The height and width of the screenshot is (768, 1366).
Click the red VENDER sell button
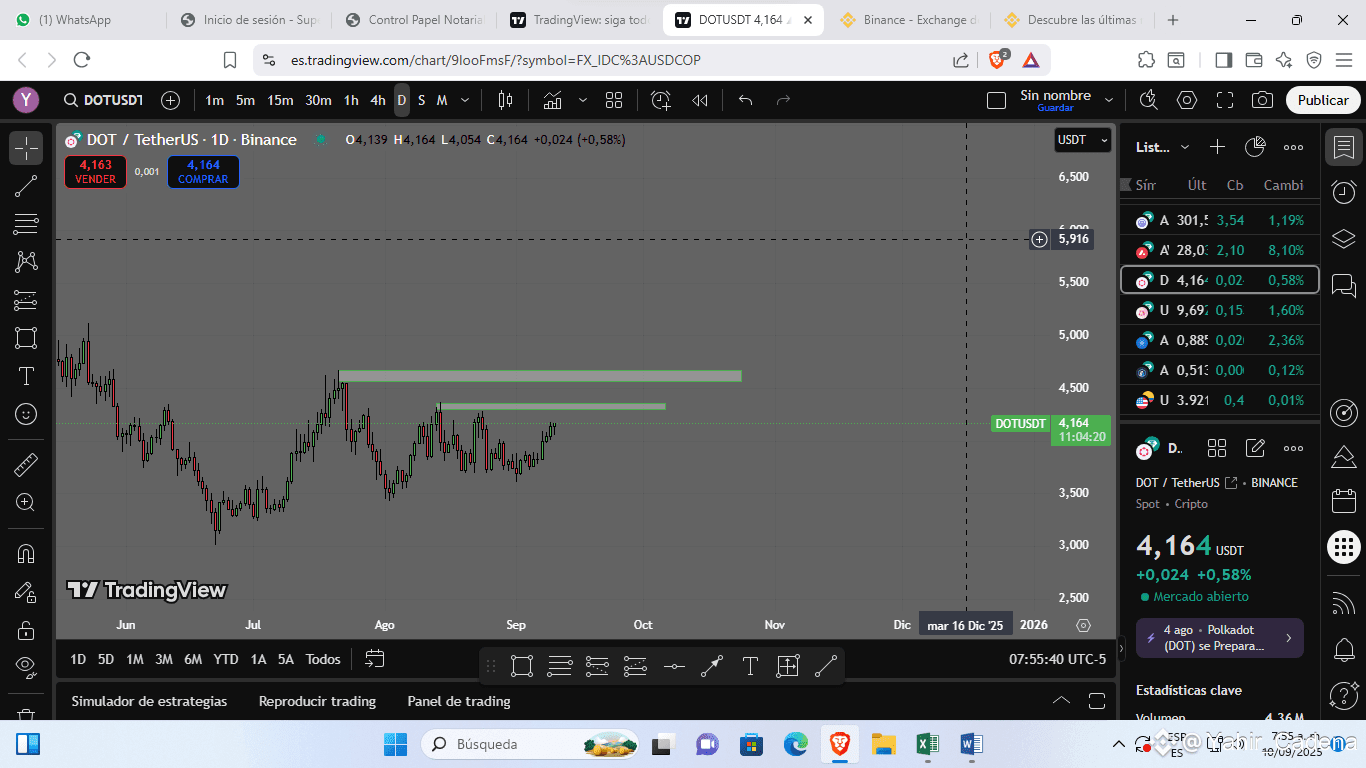[x=96, y=172]
